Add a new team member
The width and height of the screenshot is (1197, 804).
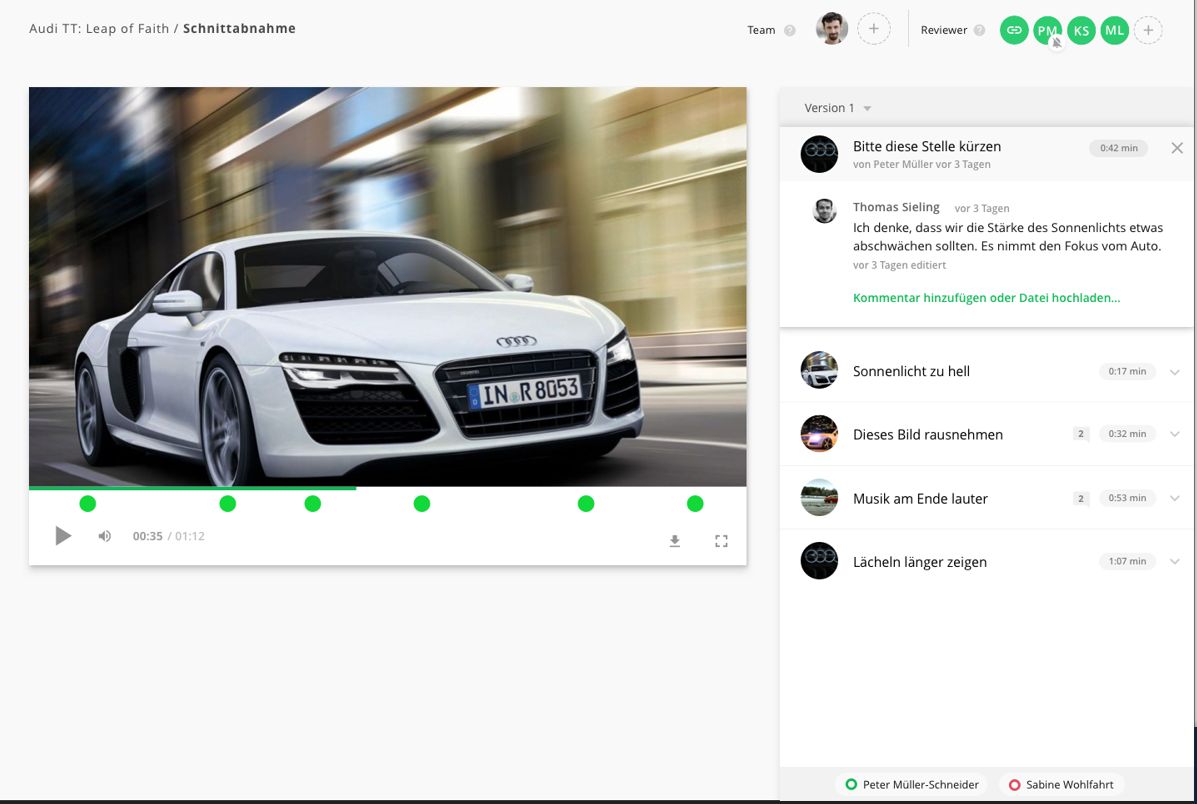point(874,29)
